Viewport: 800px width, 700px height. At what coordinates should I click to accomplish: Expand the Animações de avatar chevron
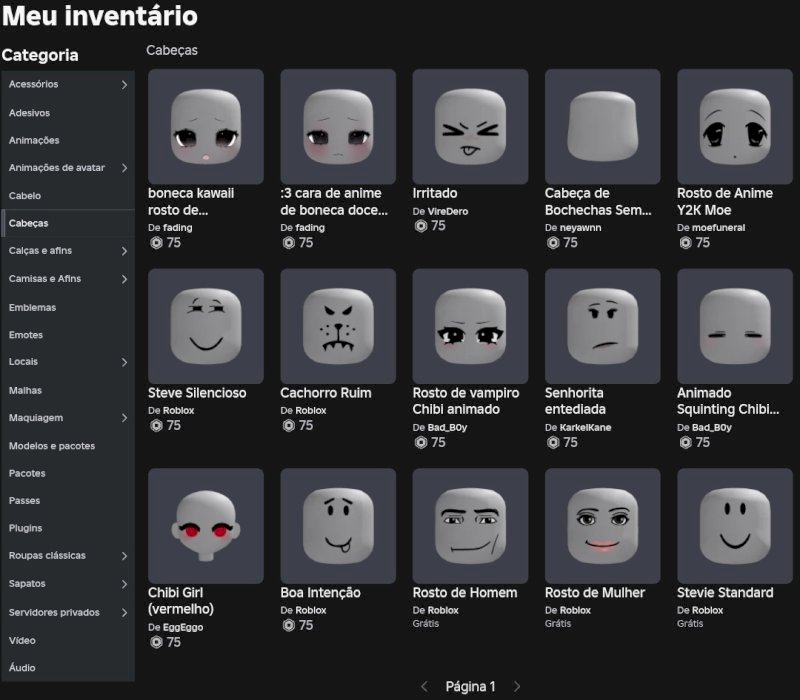124,168
